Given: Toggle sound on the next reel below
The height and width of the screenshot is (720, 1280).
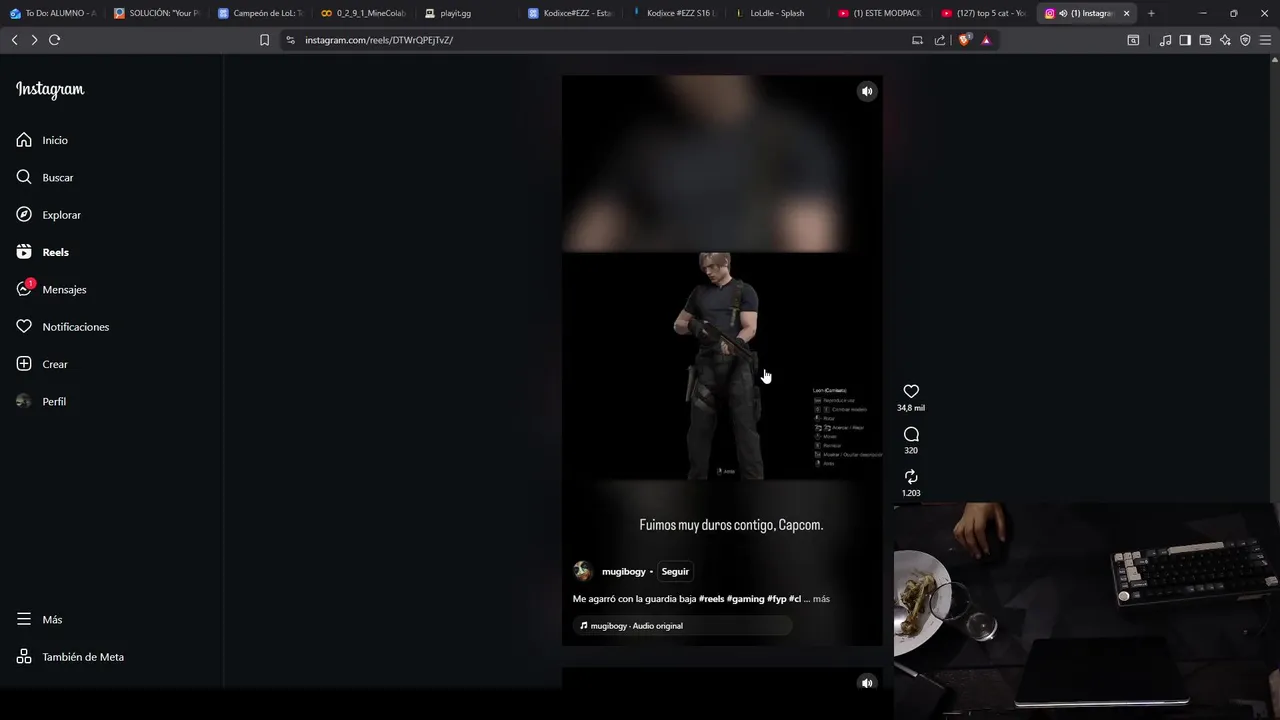Looking at the screenshot, I should [x=867, y=683].
